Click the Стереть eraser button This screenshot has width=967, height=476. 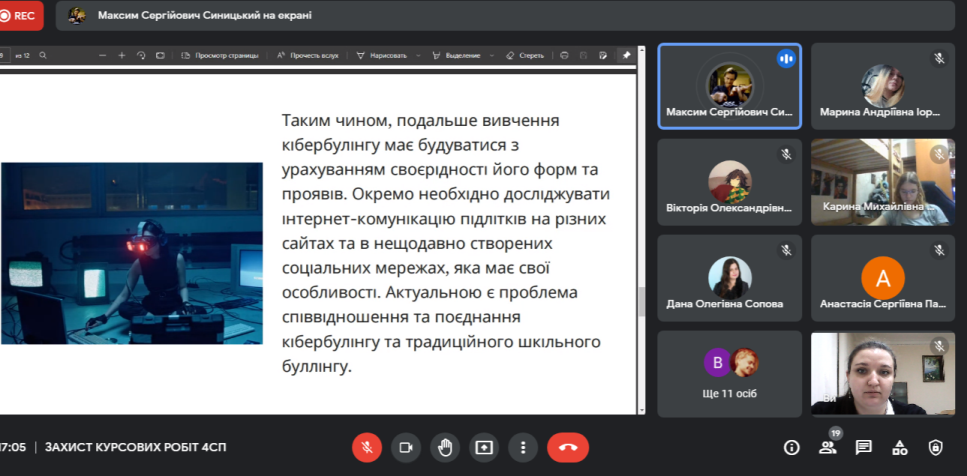coord(525,55)
